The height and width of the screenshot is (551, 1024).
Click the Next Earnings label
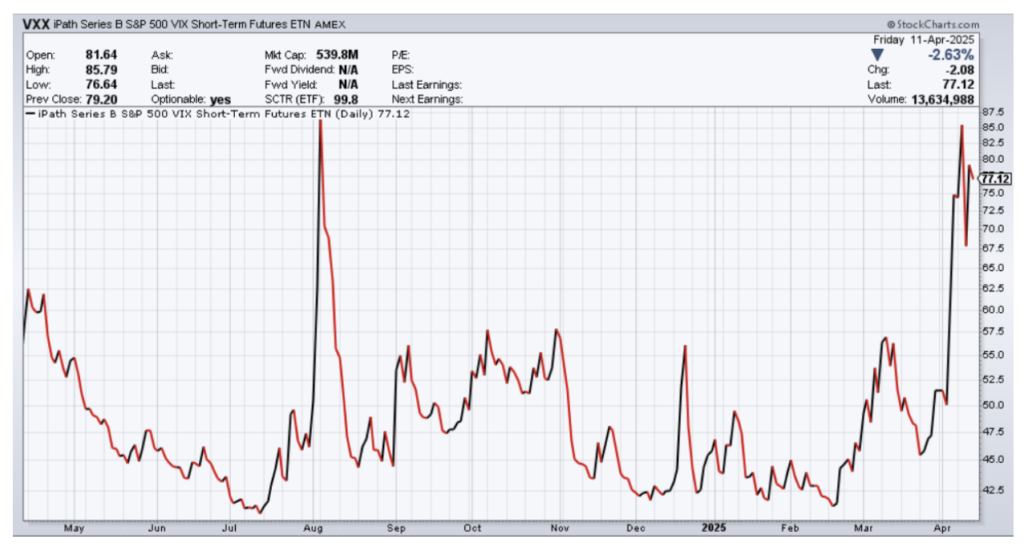427,99
